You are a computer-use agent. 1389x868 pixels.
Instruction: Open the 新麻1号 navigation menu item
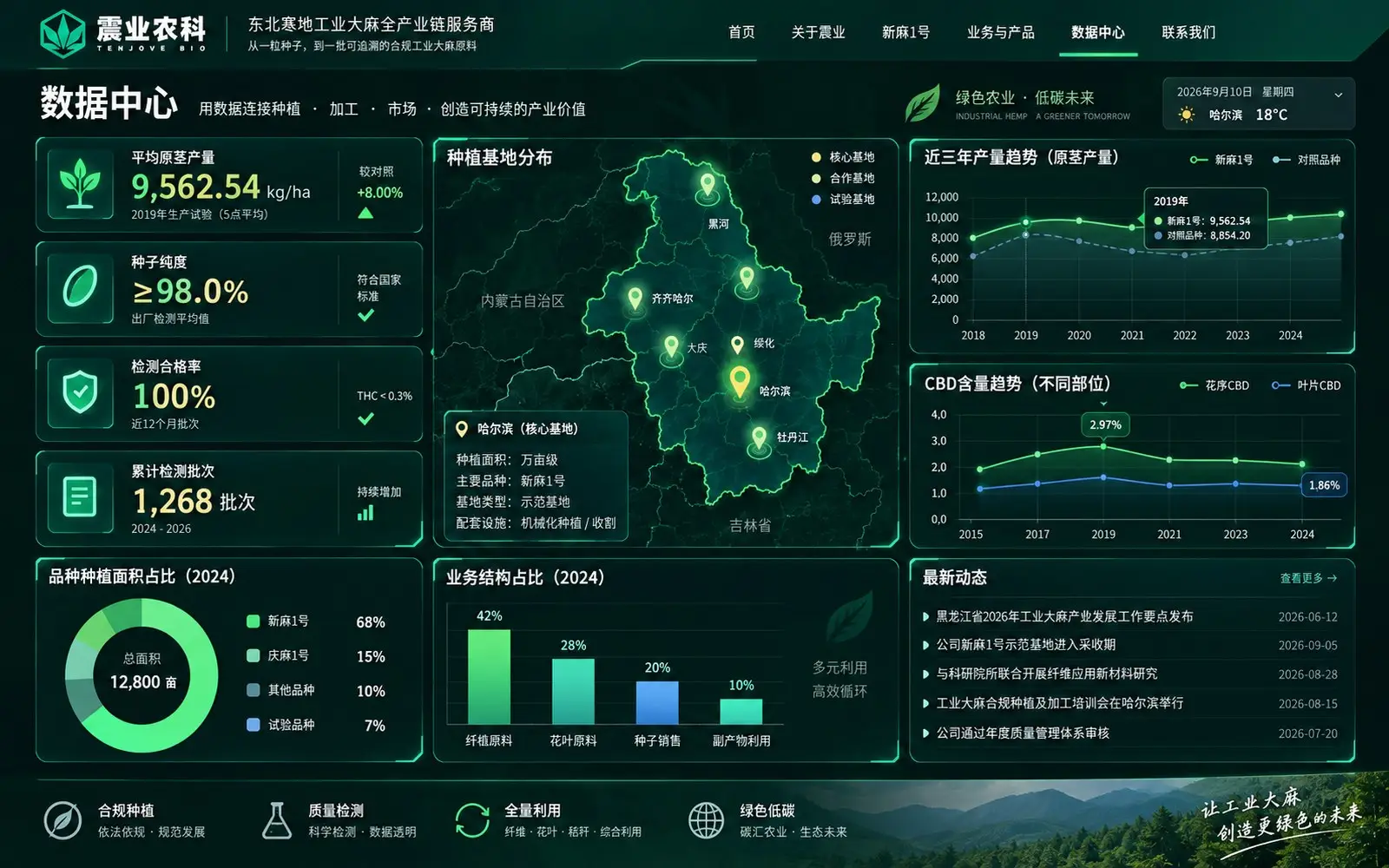click(x=905, y=32)
